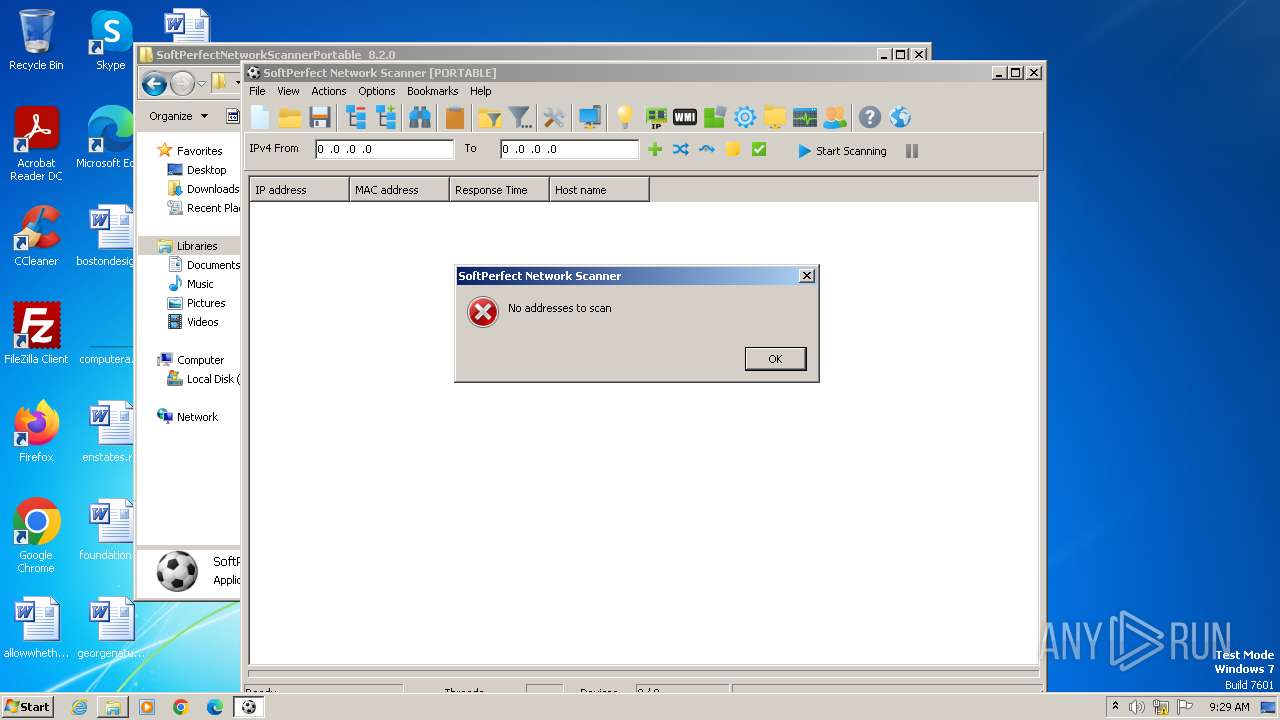Click the clipboard Paste icon

[x=455, y=118]
